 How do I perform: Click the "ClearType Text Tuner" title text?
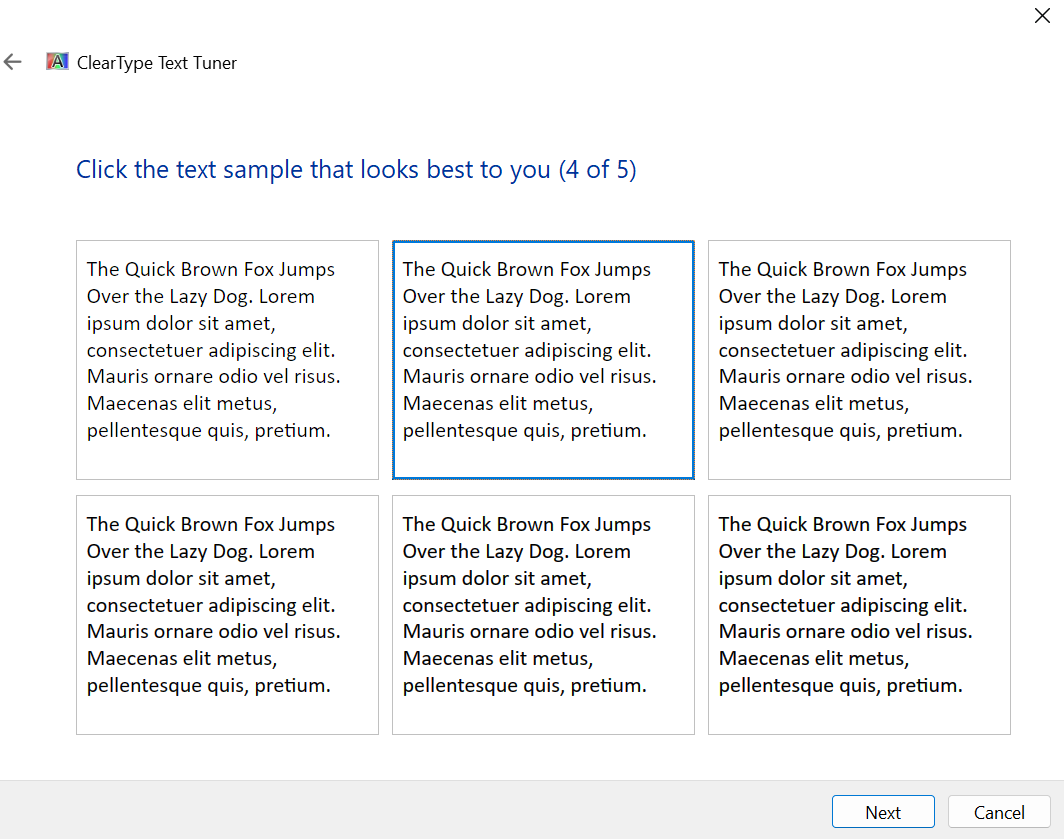coord(157,63)
